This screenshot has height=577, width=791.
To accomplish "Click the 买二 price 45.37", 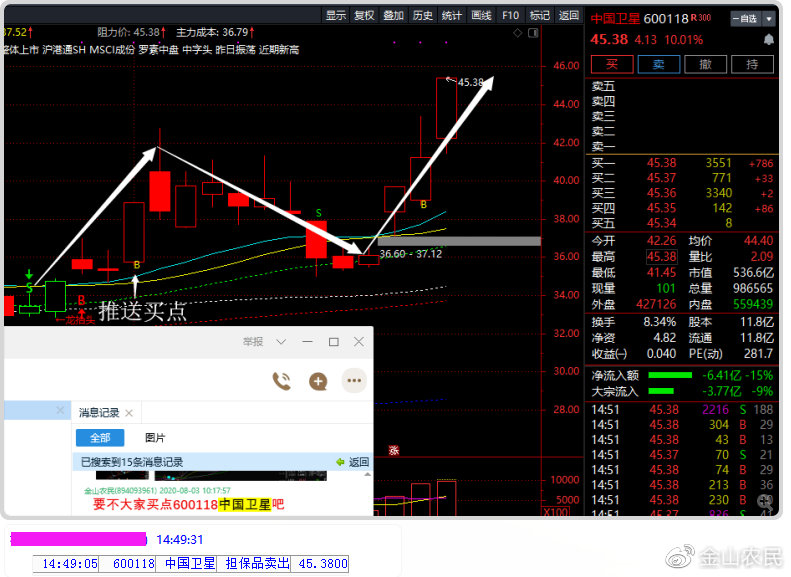I will click(x=661, y=178).
